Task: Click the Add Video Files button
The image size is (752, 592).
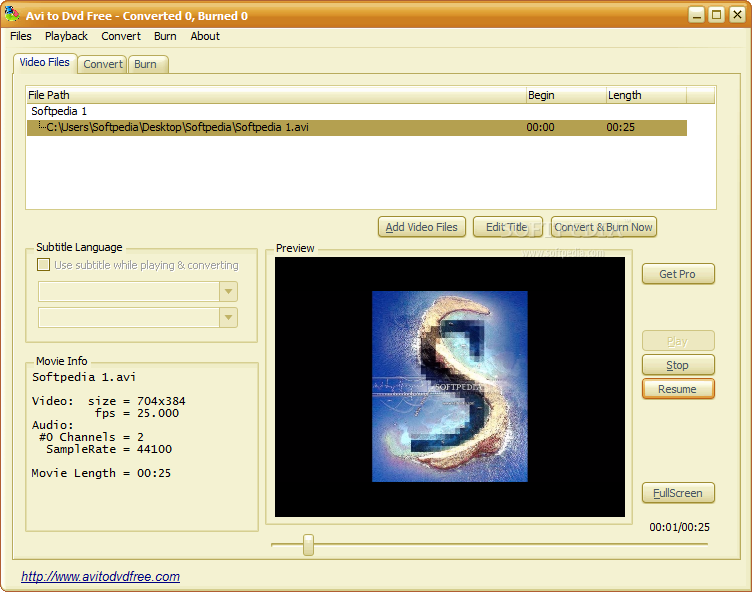Action: 422,227
